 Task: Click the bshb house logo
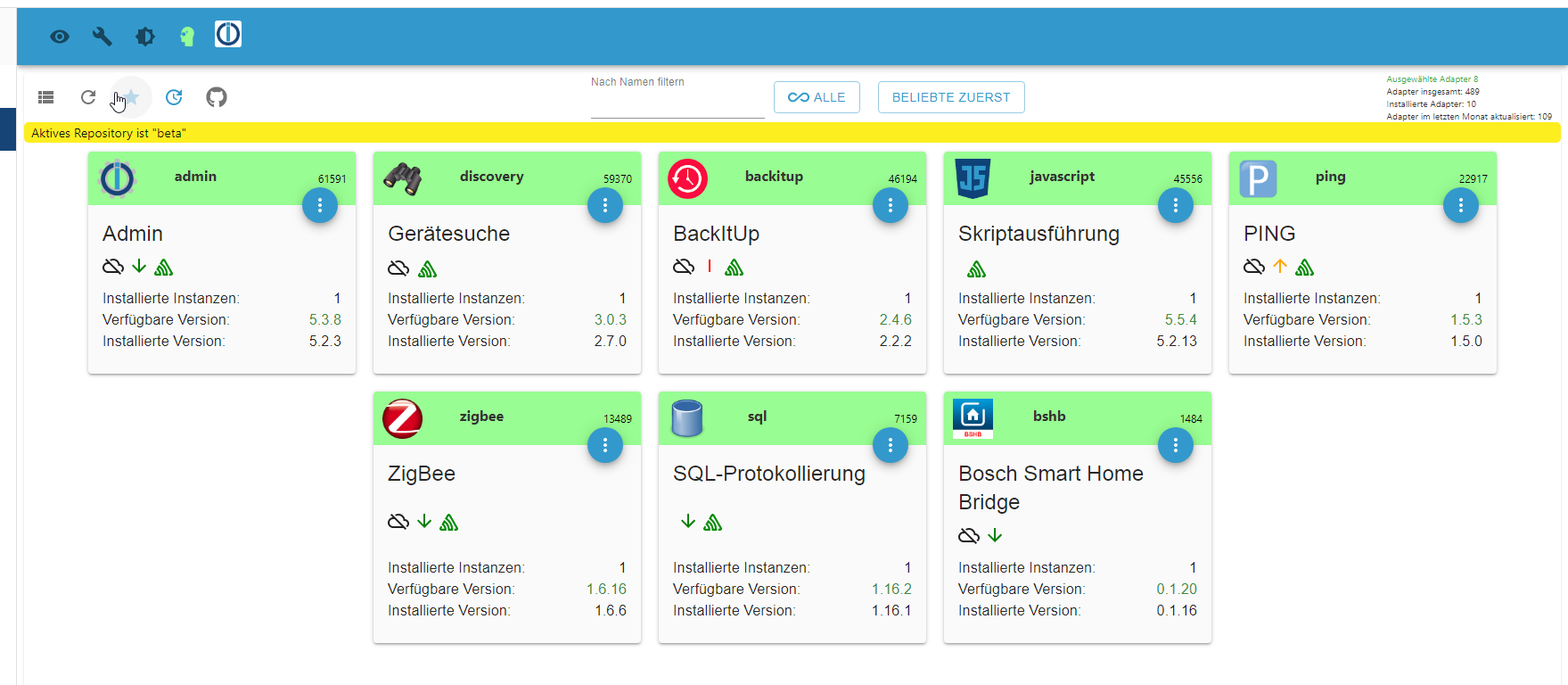pyautogui.click(x=973, y=418)
